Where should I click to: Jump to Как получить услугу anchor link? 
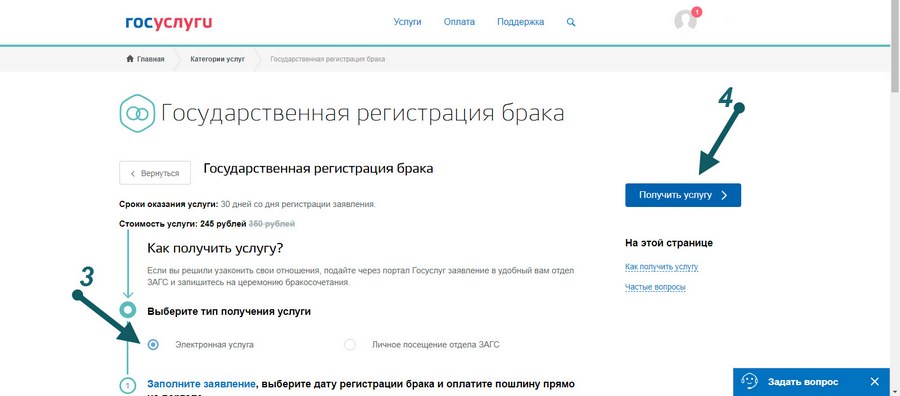[661, 267]
